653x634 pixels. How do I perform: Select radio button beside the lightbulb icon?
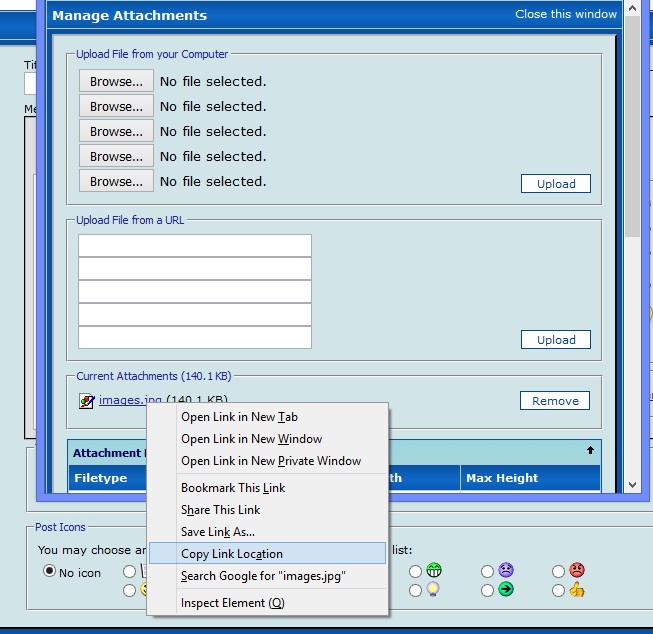pyautogui.click(x=415, y=590)
